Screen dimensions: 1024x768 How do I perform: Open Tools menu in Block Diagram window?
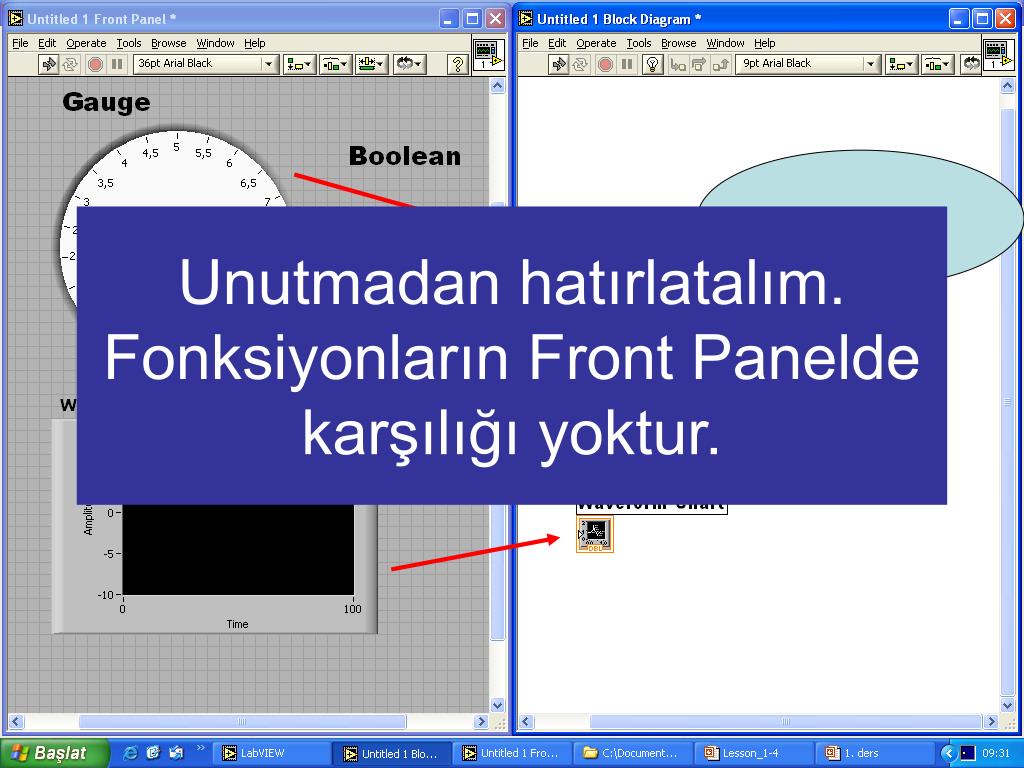click(639, 43)
